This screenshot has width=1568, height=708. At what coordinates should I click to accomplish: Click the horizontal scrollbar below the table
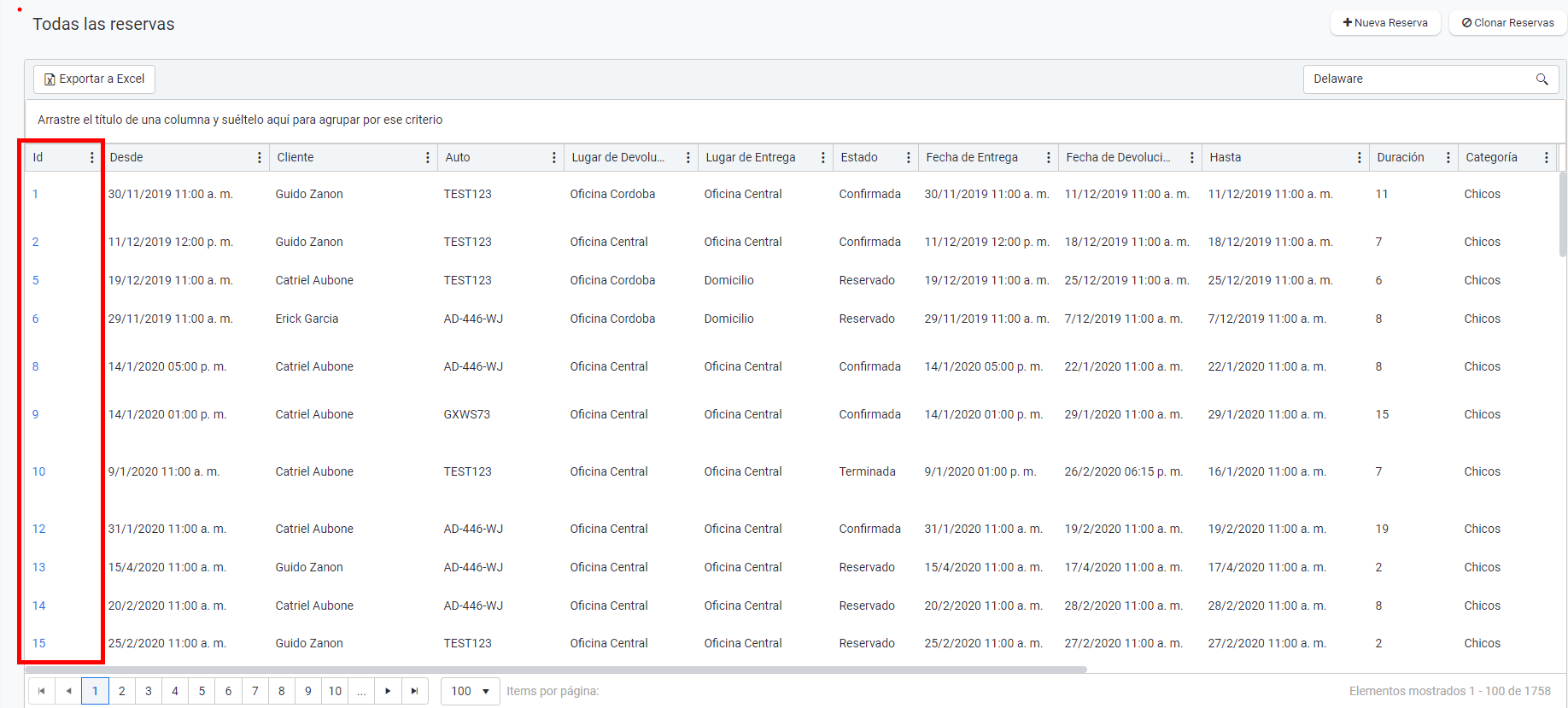click(555, 670)
